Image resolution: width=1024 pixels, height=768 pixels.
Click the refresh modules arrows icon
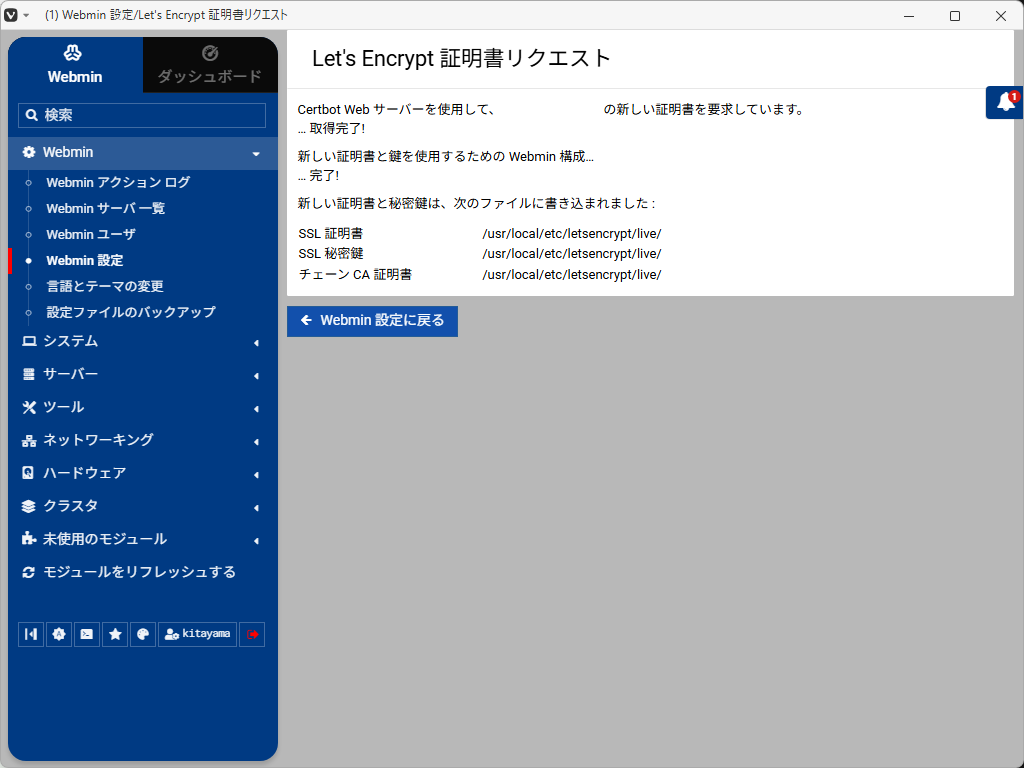[29, 573]
